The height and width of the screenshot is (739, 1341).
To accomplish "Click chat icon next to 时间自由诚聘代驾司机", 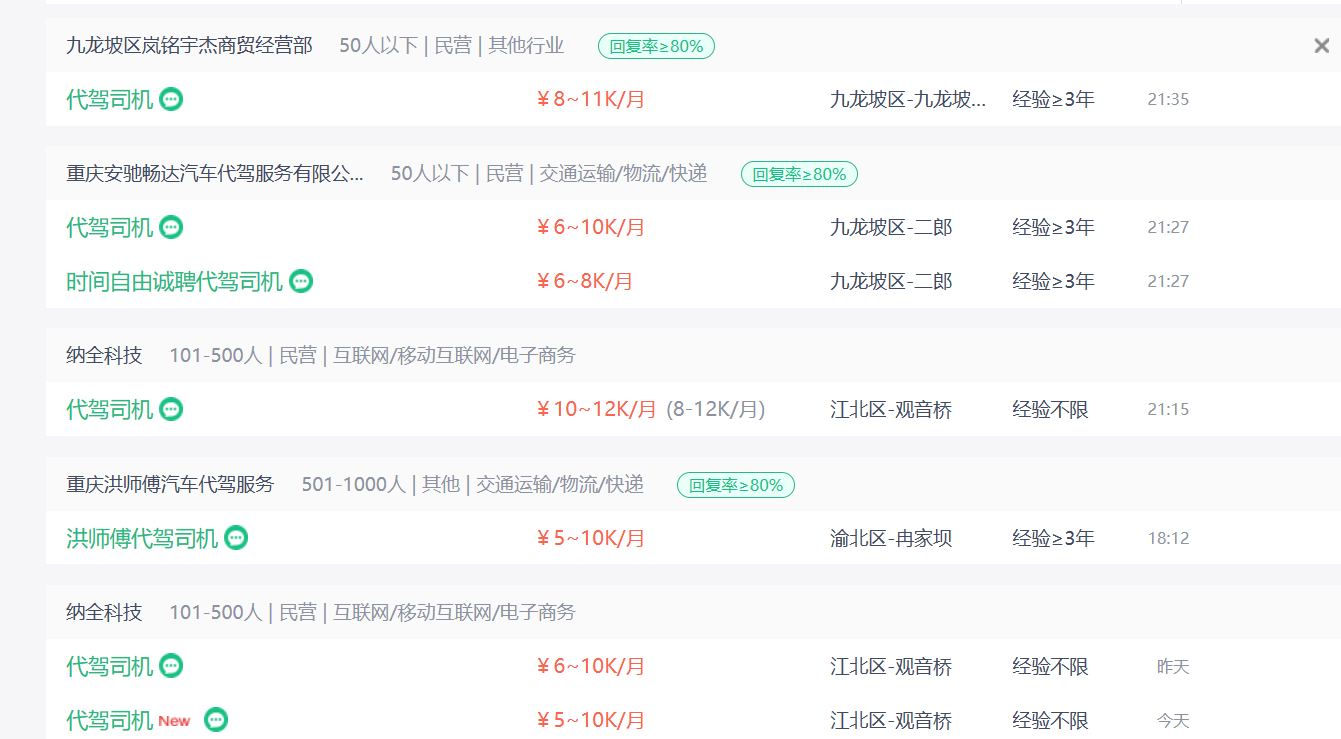I will (301, 281).
